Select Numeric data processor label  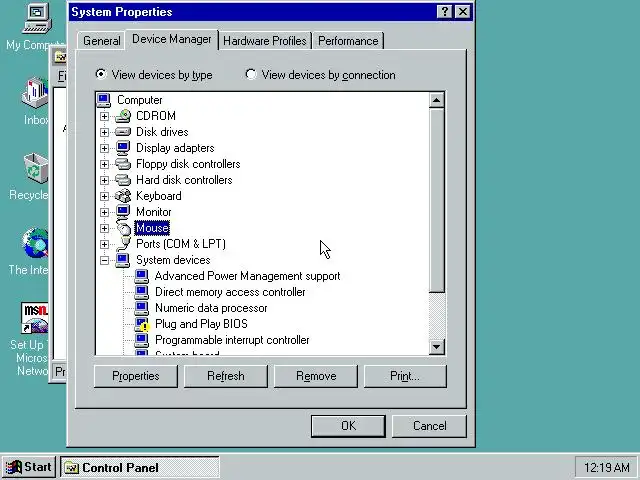211,308
